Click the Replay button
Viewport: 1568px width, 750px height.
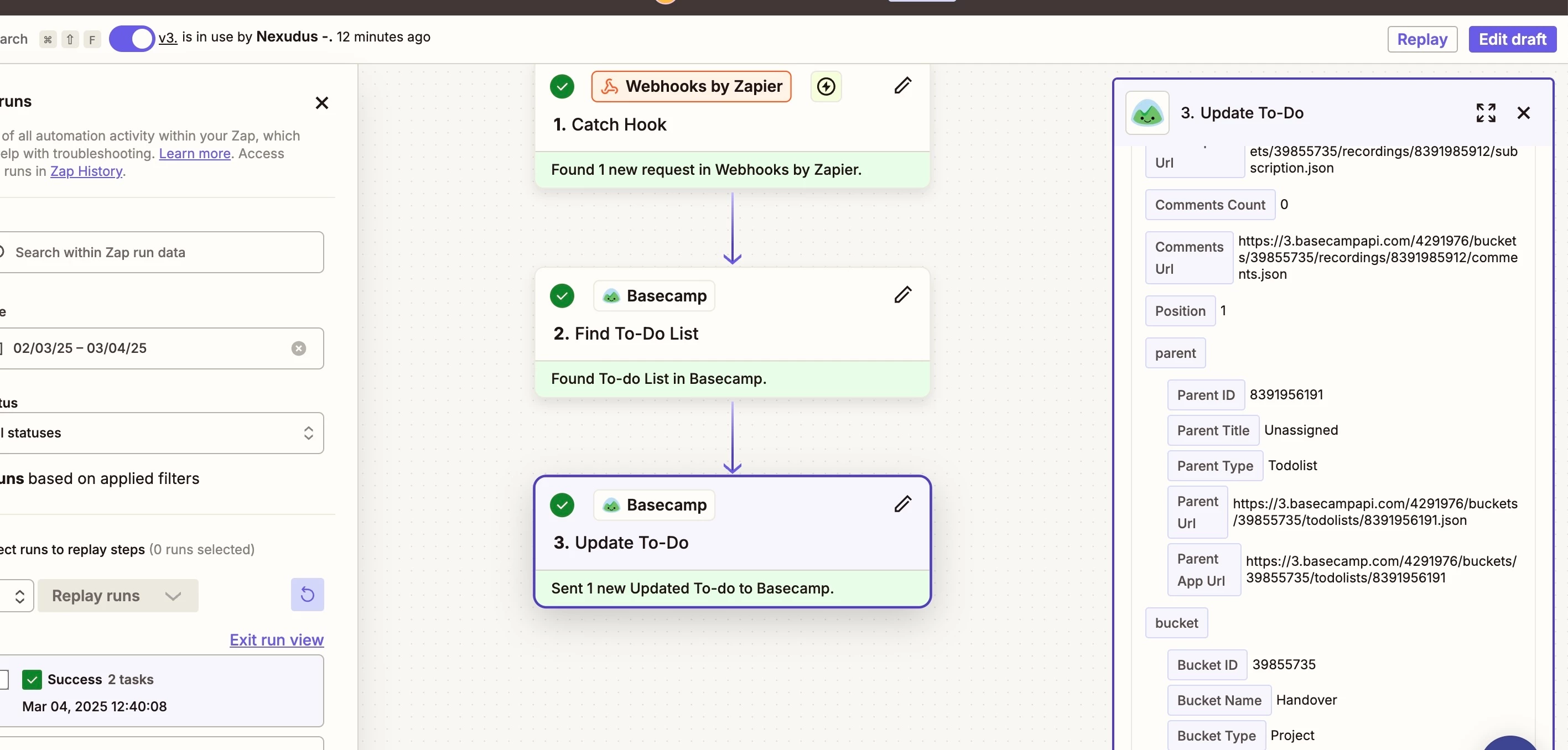[x=1421, y=39]
